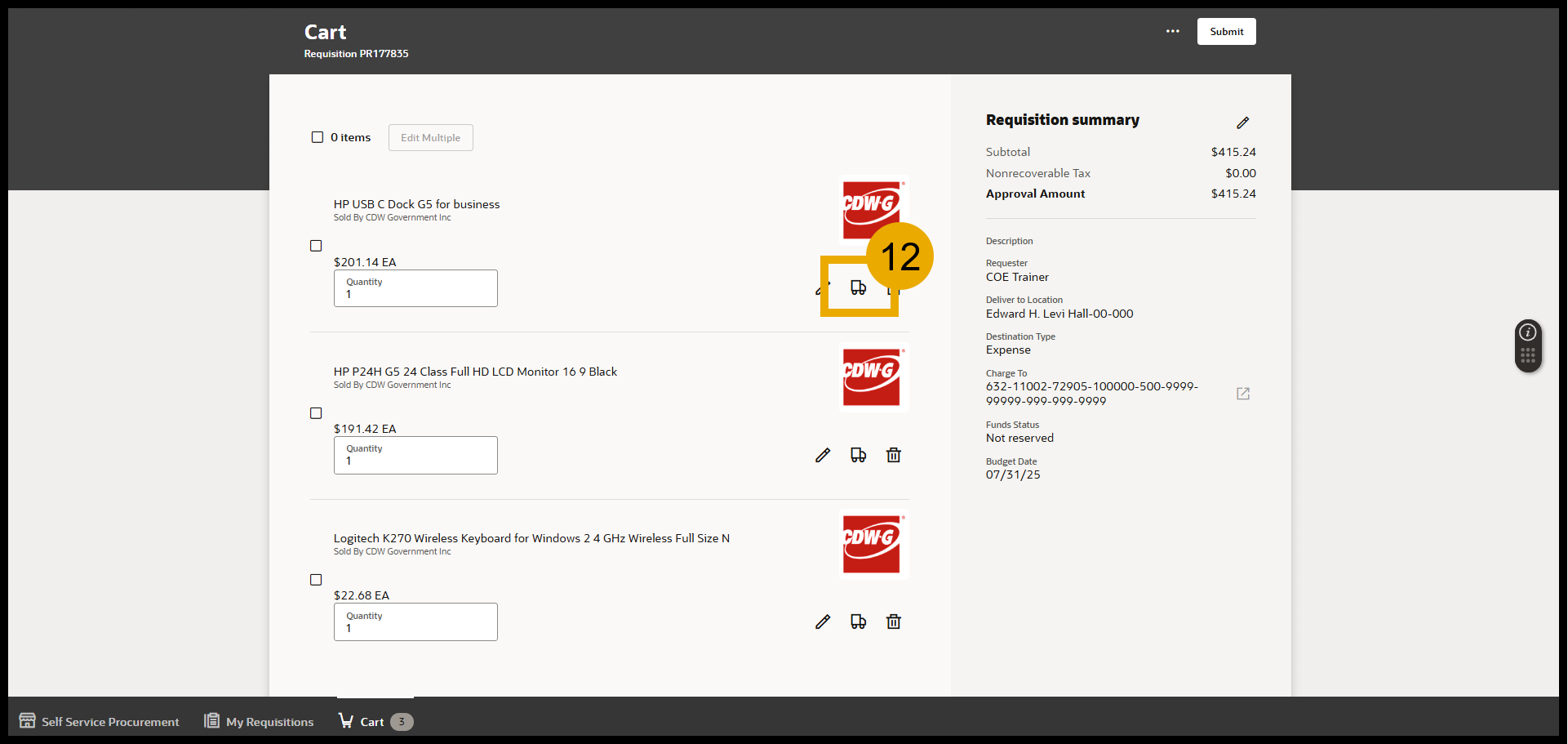The image size is (1568, 744).
Task: Submit the requisition PR177835
Action: [x=1226, y=31]
